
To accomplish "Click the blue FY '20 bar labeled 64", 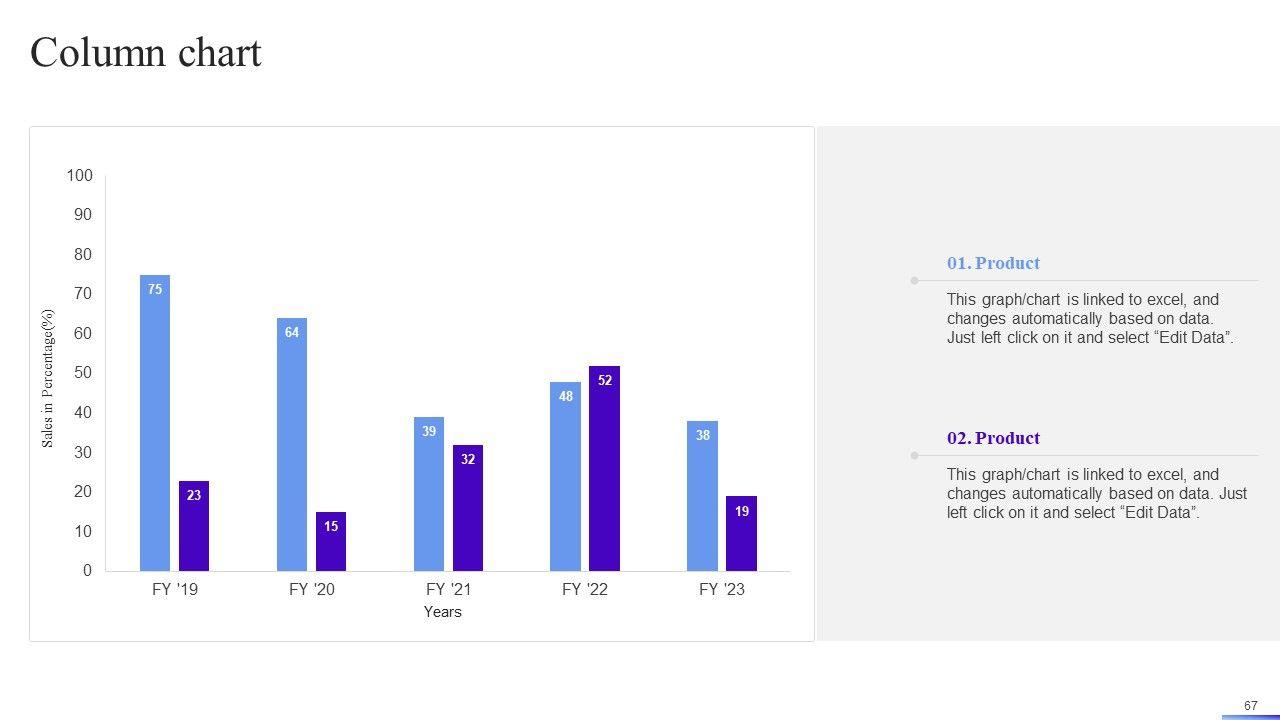I will 292,444.
